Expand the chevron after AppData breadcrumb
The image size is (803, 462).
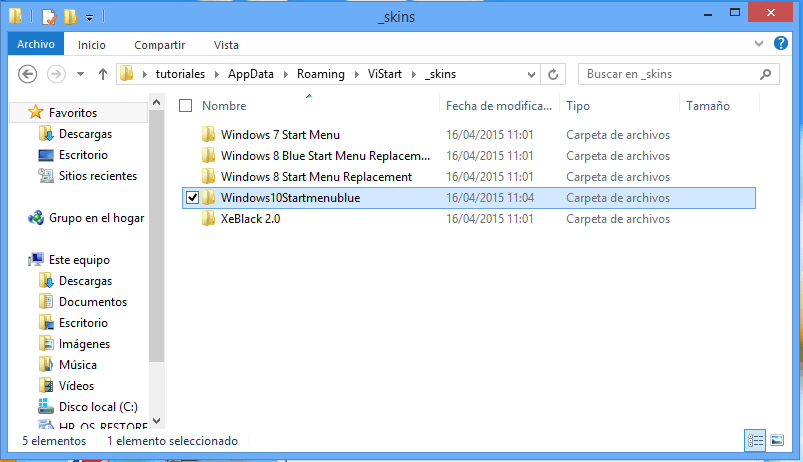(x=286, y=75)
